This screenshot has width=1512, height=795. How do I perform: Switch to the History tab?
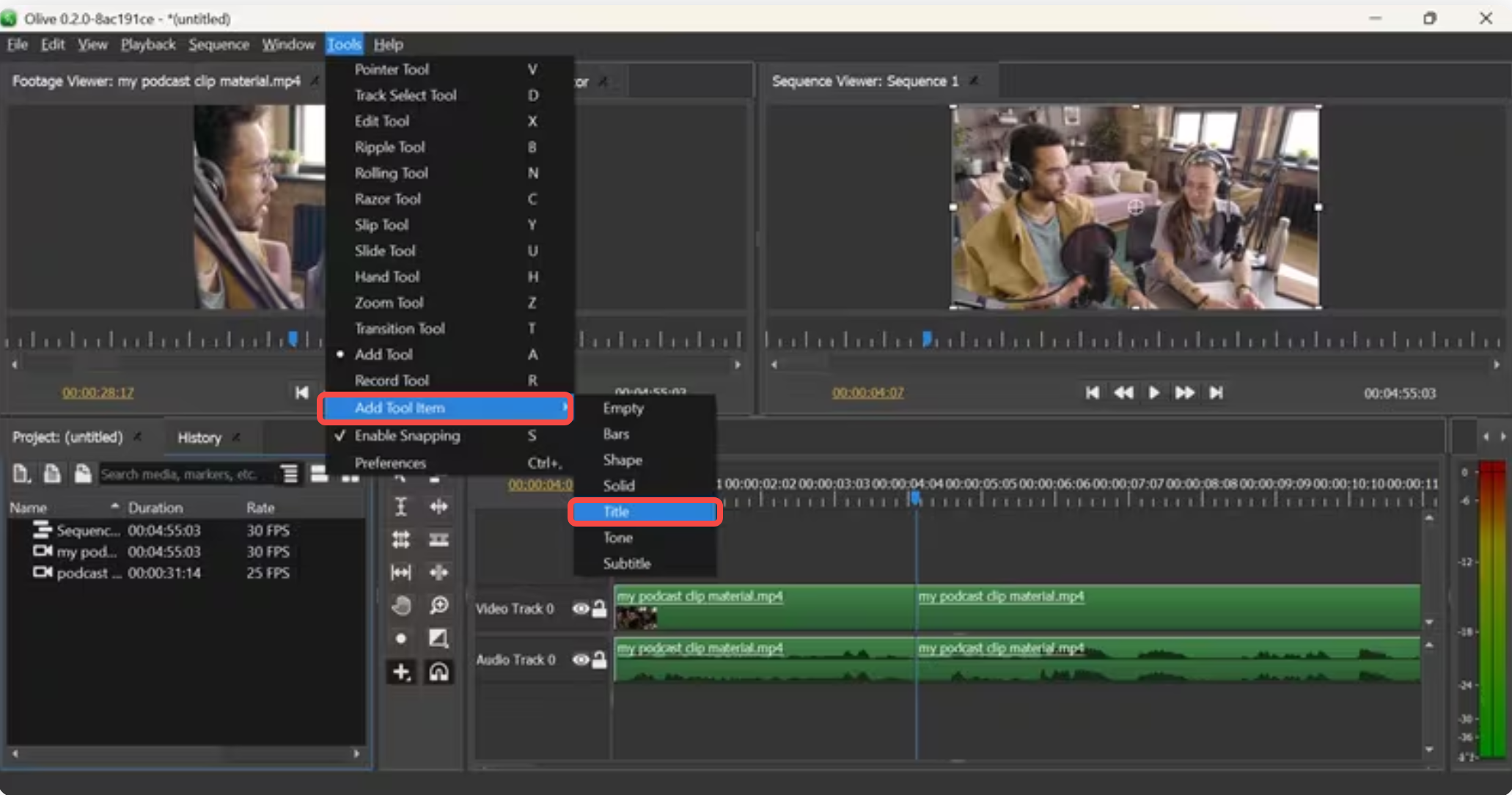pos(199,437)
